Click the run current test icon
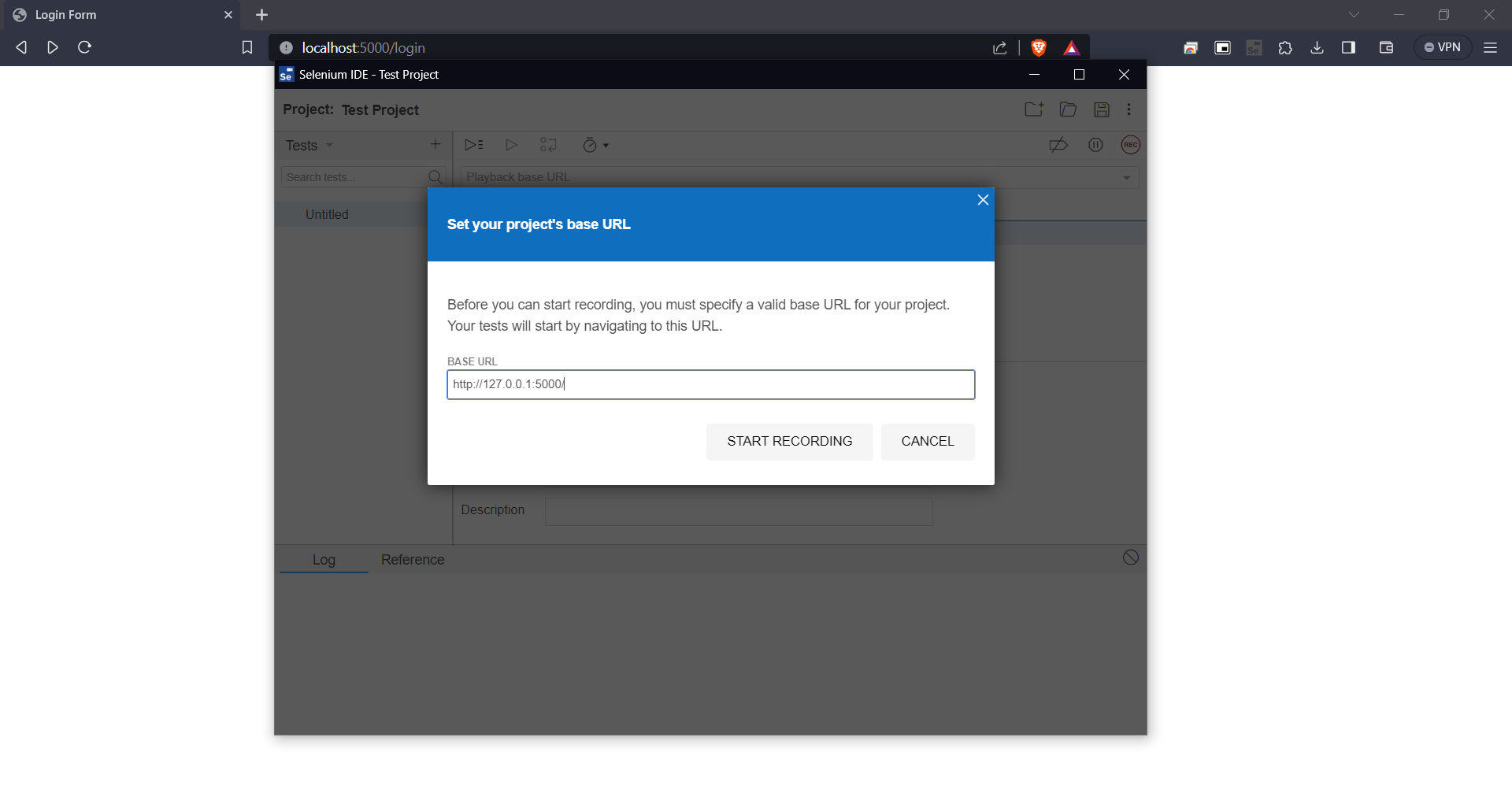 [x=511, y=145]
